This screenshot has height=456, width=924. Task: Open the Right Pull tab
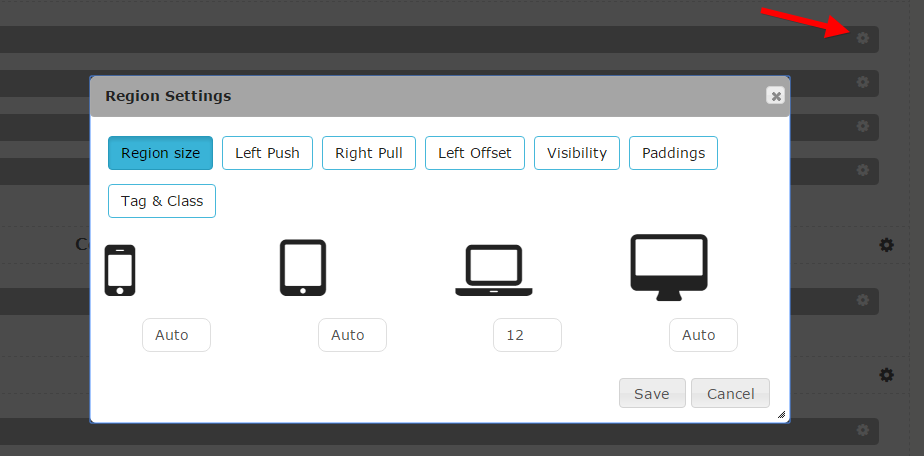(369, 153)
